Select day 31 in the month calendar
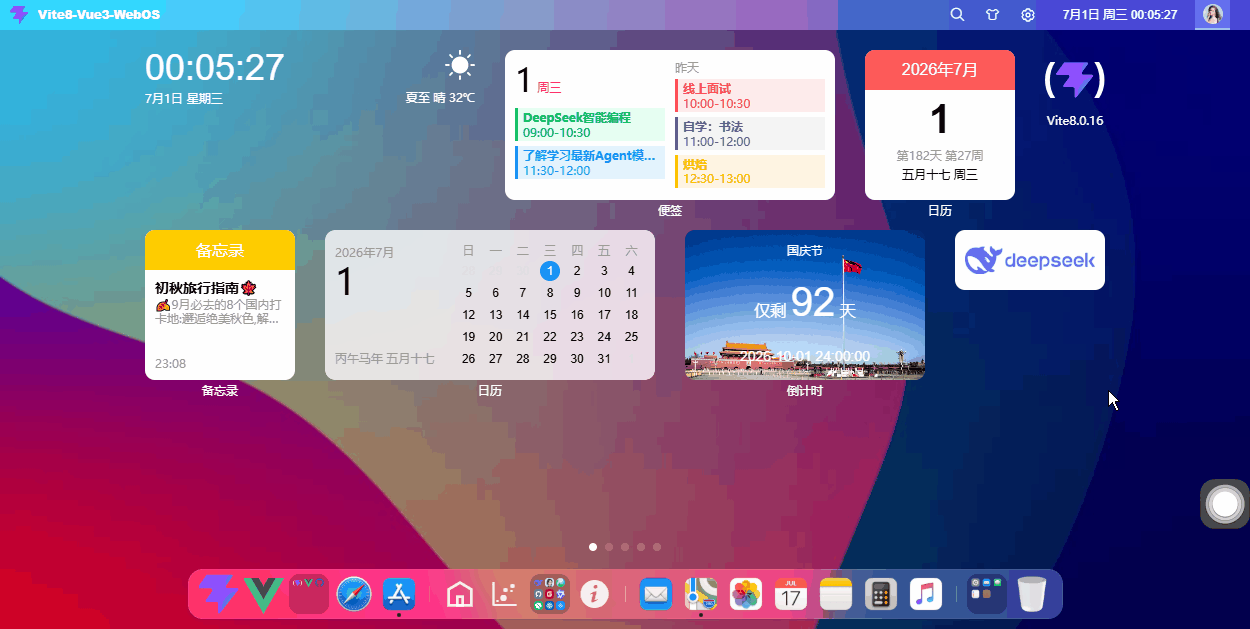The width and height of the screenshot is (1250, 629). click(604, 359)
